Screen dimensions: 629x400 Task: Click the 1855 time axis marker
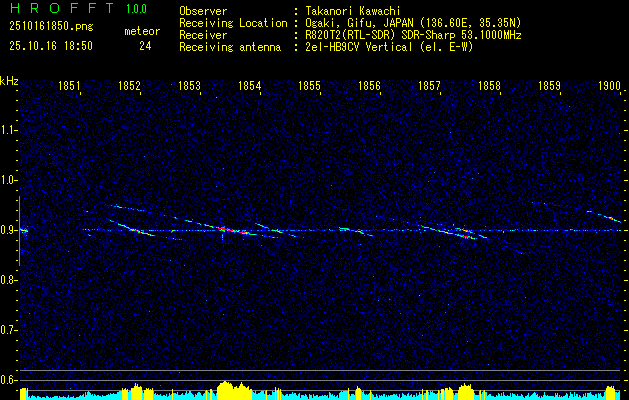tap(310, 85)
